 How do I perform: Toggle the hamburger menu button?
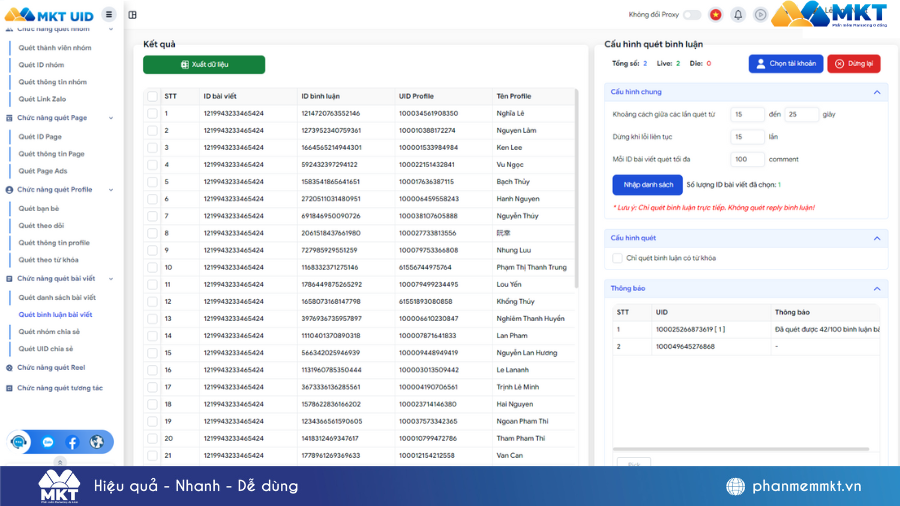108,14
